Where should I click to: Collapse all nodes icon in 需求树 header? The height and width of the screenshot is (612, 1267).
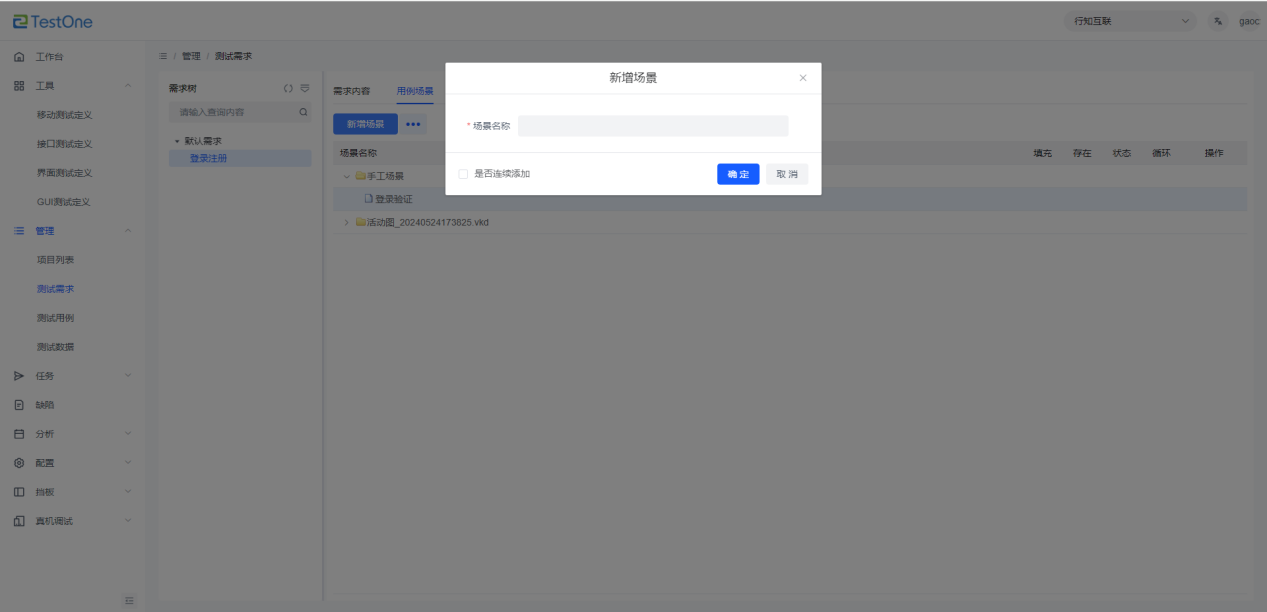point(305,88)
